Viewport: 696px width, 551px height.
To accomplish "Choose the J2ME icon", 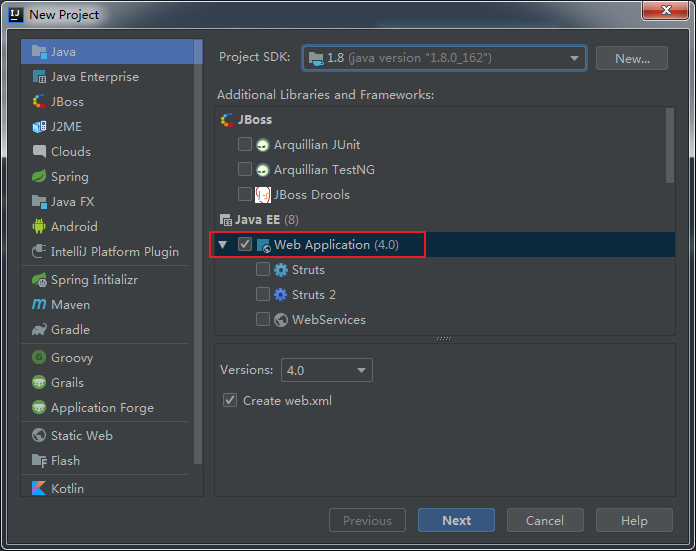I will tap(39, 127).
